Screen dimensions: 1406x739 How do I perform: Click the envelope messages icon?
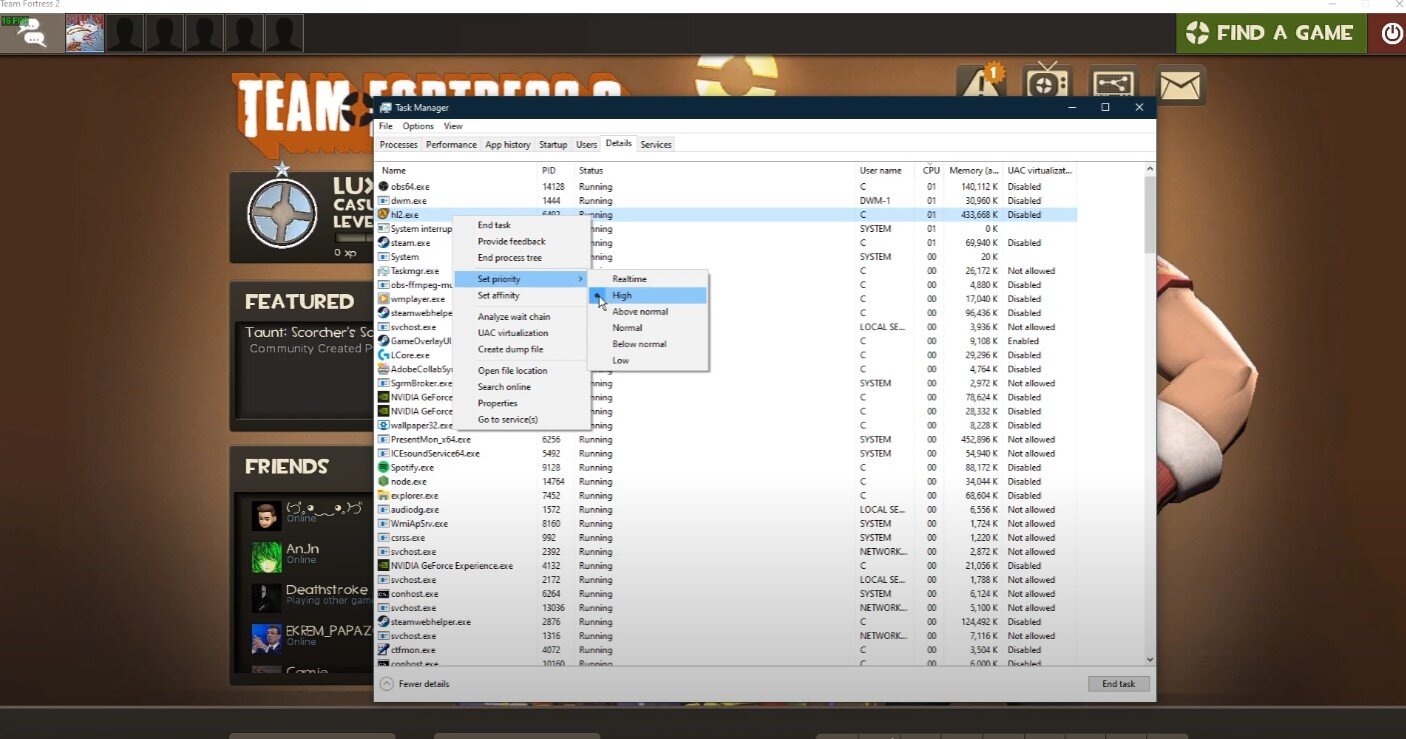[x=1180, y=86]
